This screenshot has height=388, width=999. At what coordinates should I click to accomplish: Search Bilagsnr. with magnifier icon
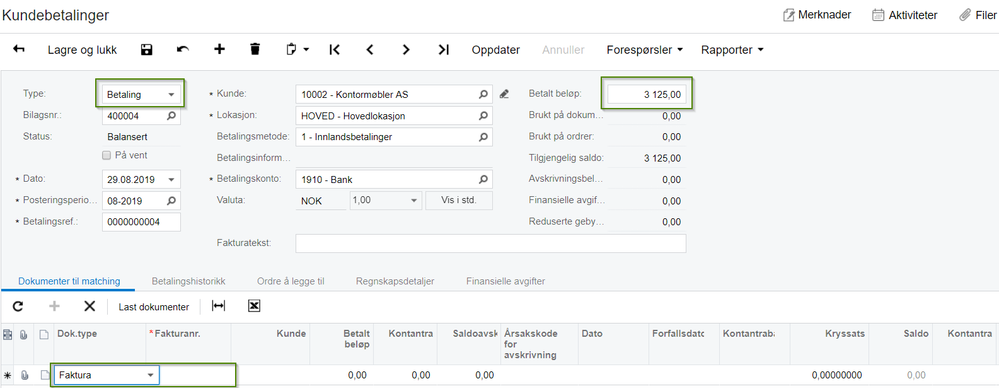pyautogui.click(x=171, y=116)
